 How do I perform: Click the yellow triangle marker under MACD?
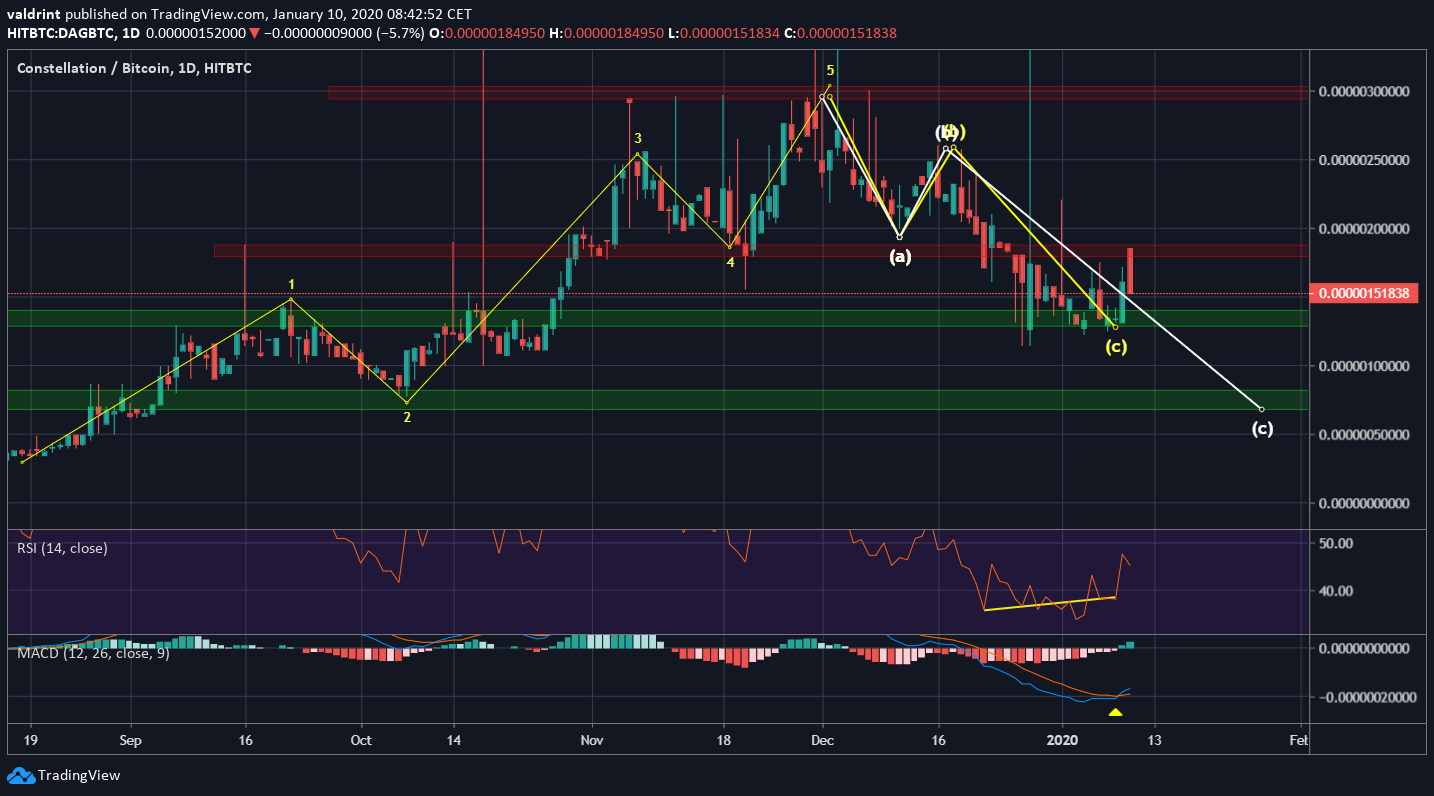tap(1116, 712)
